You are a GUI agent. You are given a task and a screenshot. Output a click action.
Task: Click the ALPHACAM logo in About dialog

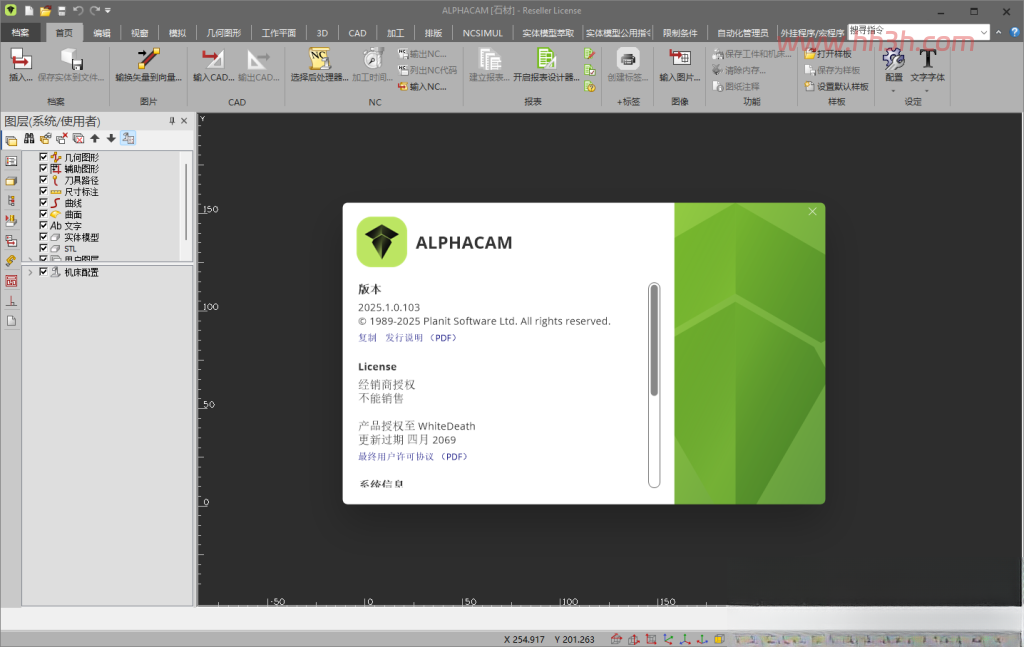click(381, 242)
